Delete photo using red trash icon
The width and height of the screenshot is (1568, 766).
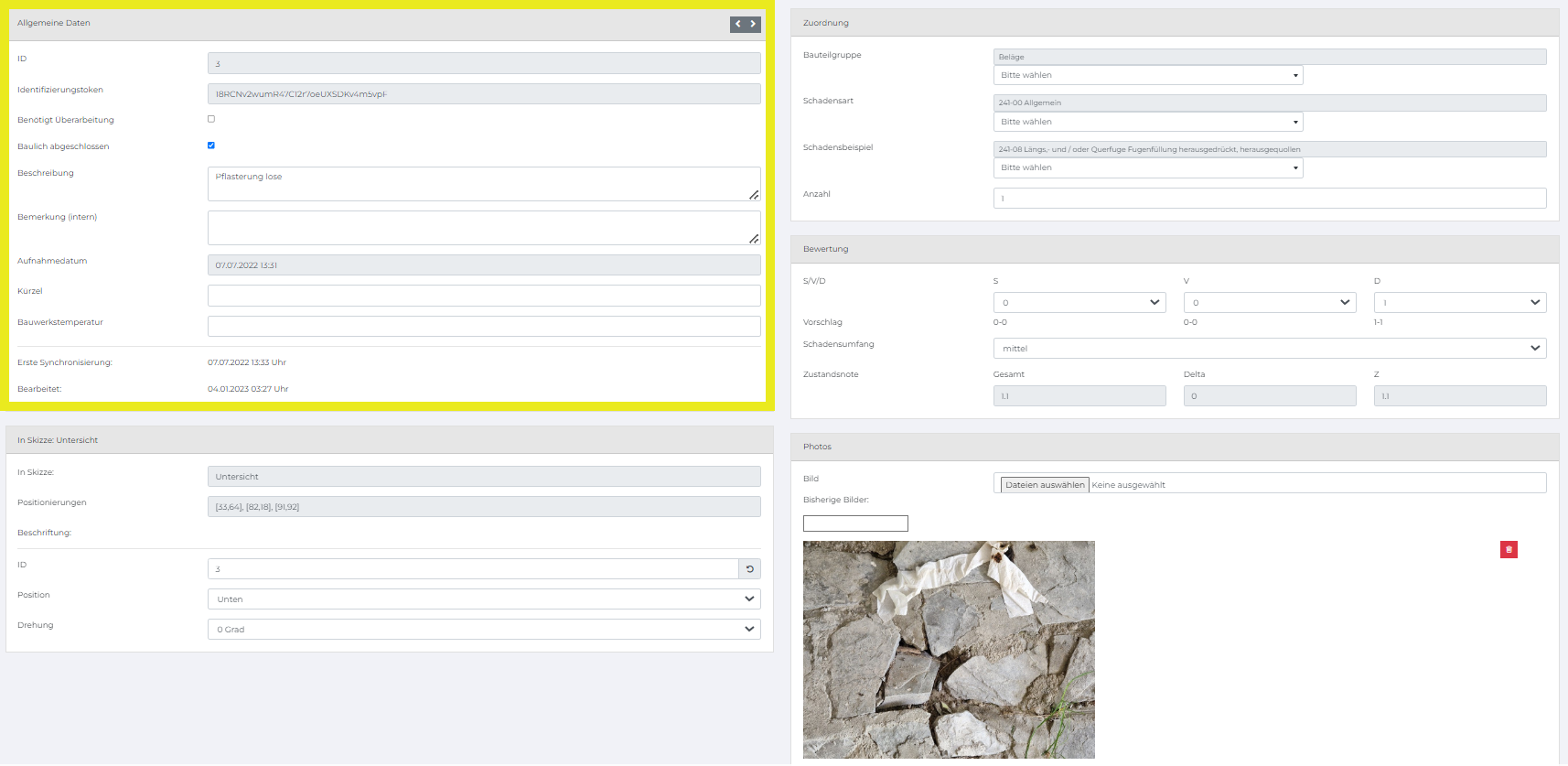(1509, 549)
